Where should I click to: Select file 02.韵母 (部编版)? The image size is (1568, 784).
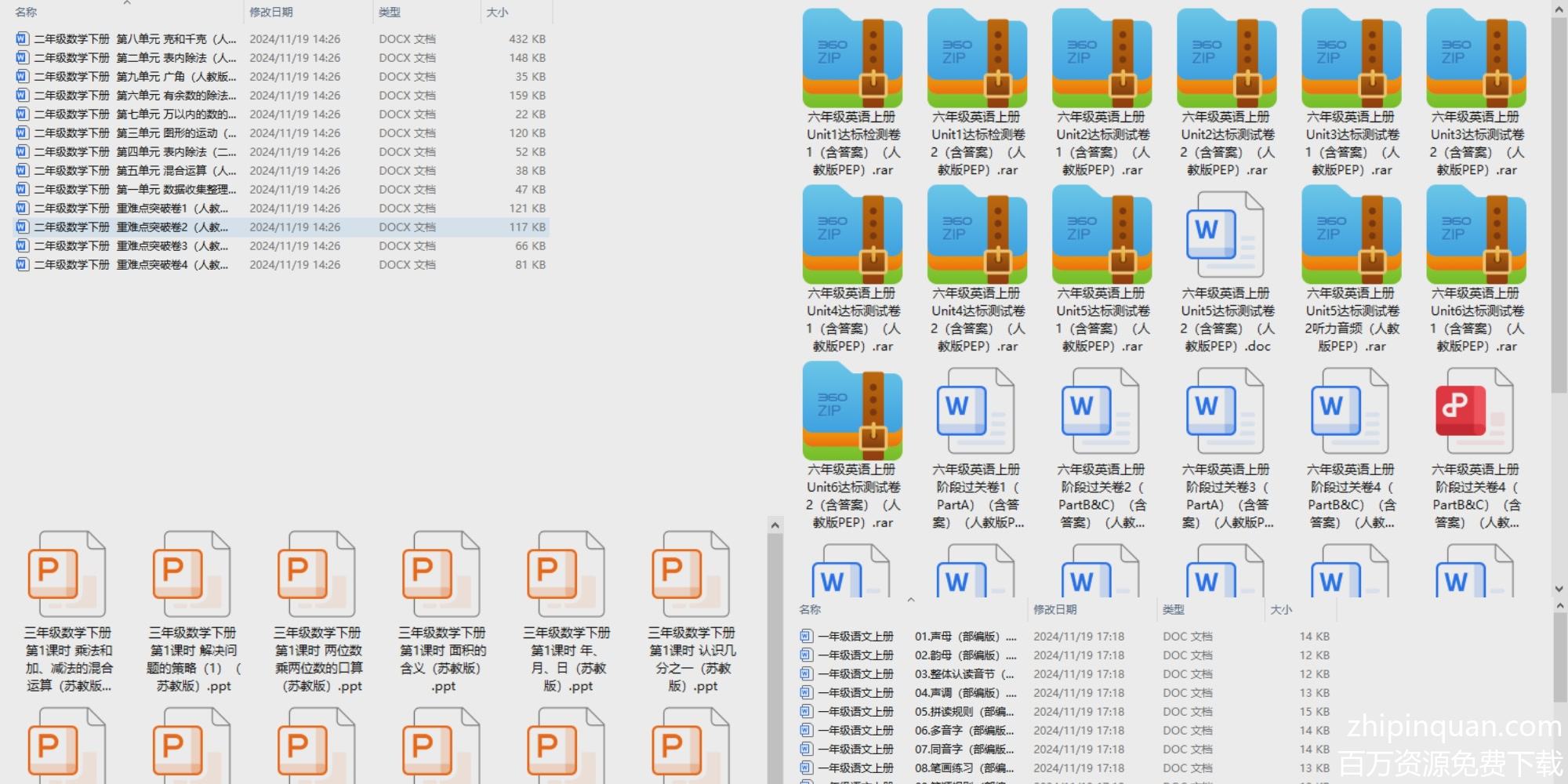(1065, 655)
